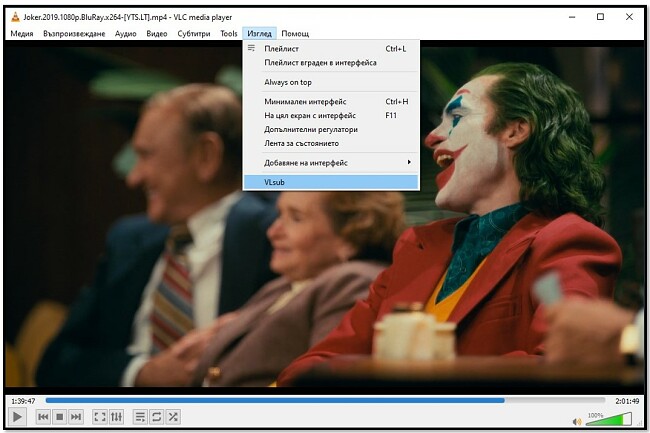The image size is (650, 433).
Task: Open the Медия menu
Action: [x=22, y=34]
